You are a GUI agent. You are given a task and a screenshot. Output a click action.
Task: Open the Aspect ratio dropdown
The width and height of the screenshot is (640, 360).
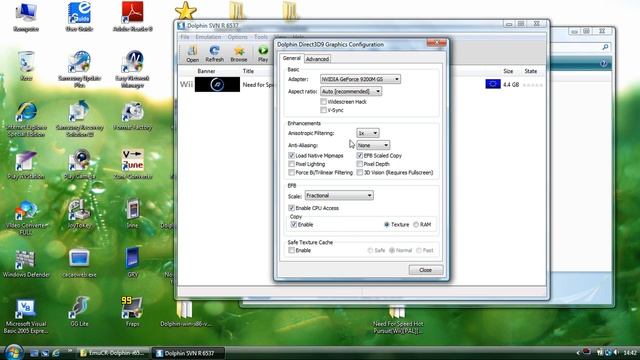[351, 91]
